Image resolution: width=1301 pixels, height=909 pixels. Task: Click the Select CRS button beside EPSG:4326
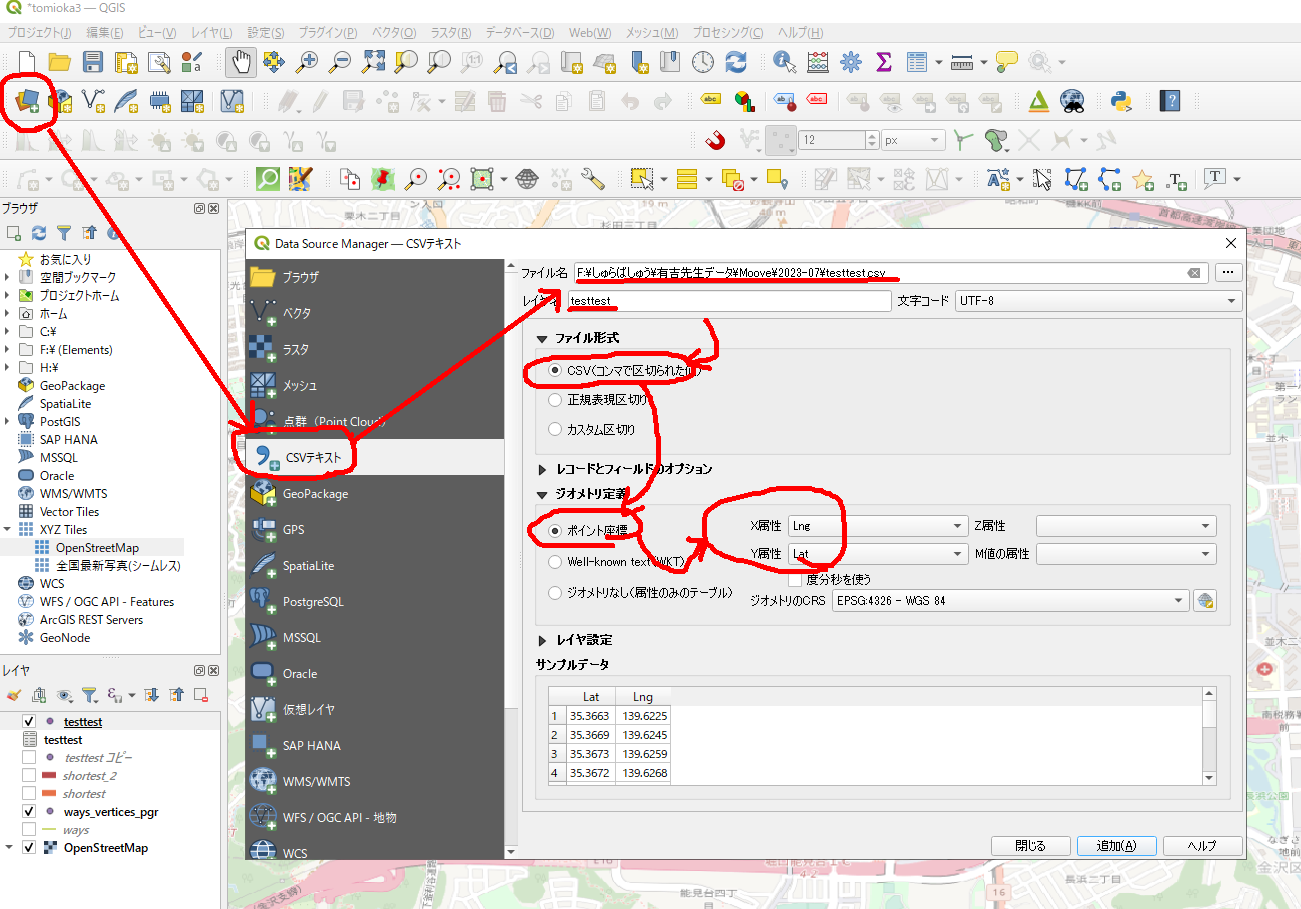1205,601
